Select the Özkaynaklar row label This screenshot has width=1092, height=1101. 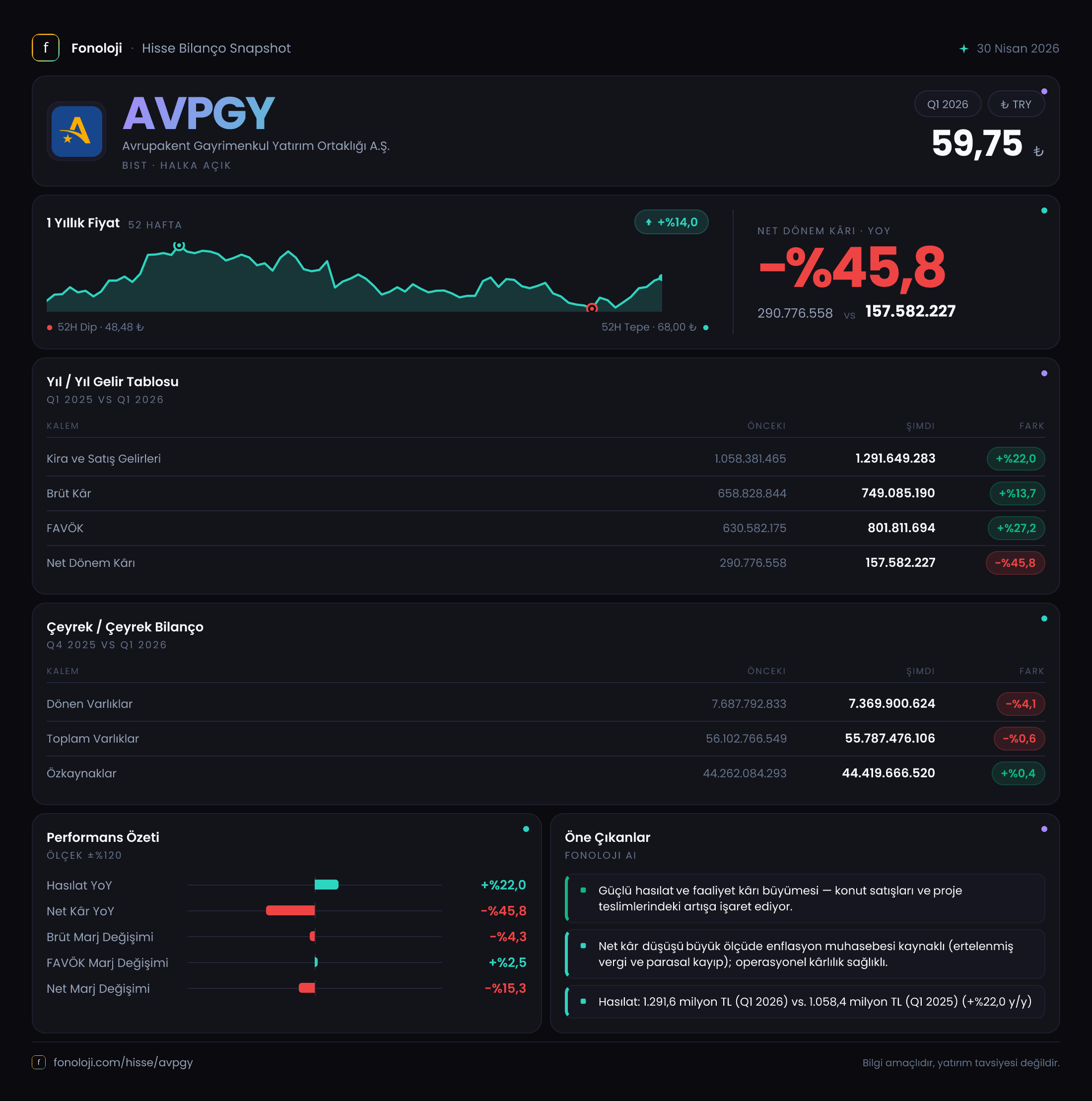(81, 773)
